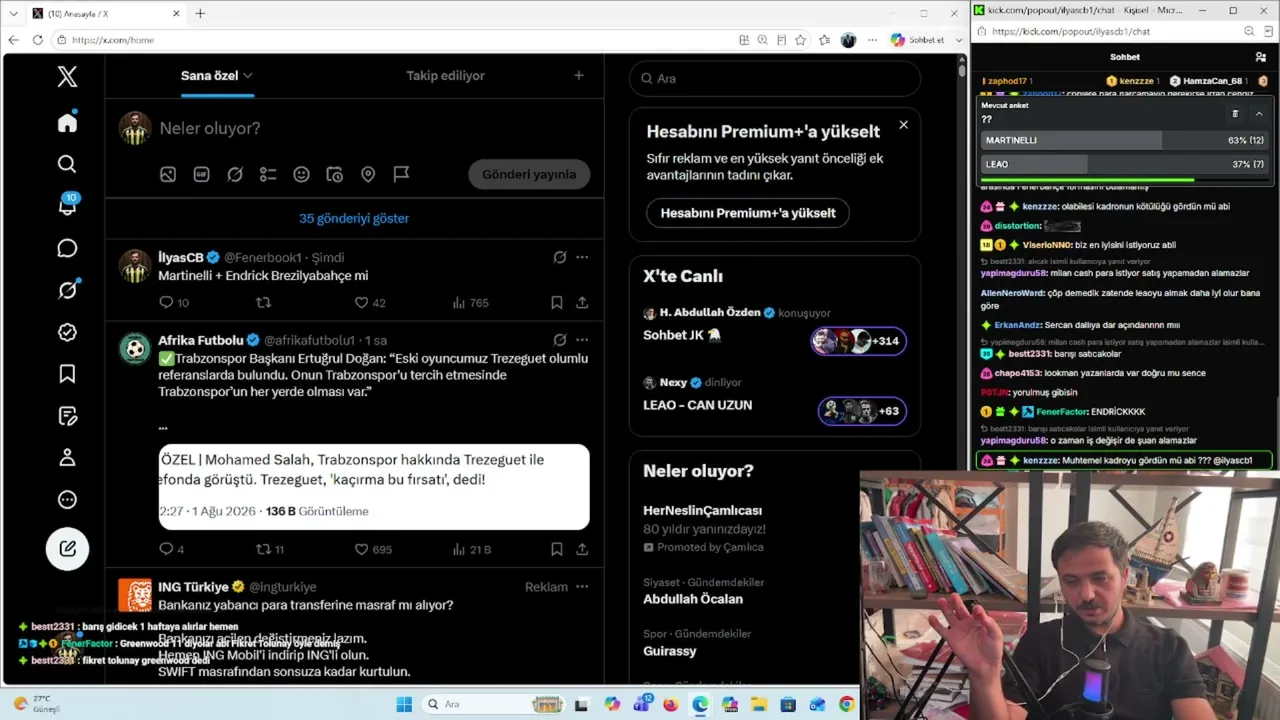
Task: Click the Windows taskbar Ara search box
Action: tap(495, 704)
